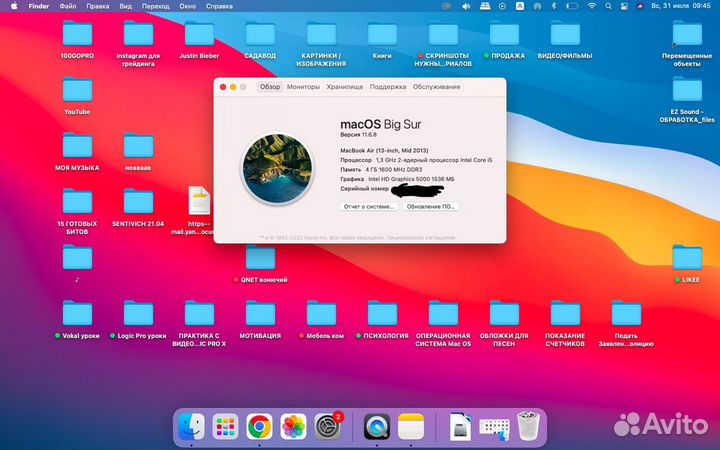Select the Logic Pro уроки folder
The image size is (720, 450).
tap(138, 314)
